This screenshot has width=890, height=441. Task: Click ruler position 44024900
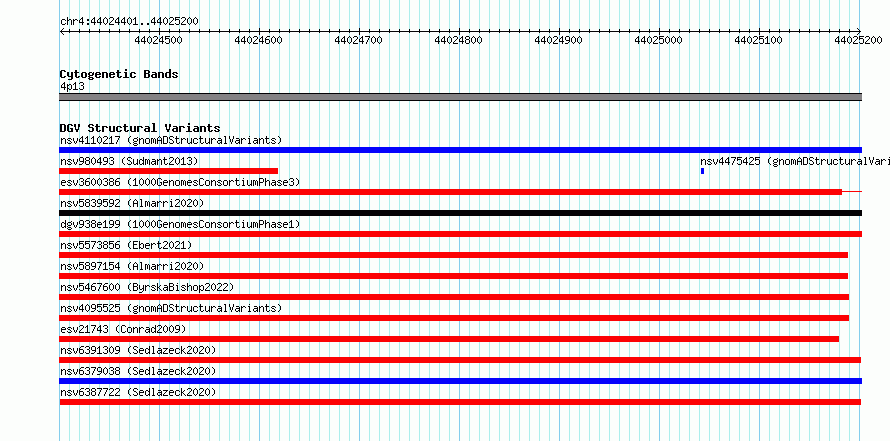(559, 40)
